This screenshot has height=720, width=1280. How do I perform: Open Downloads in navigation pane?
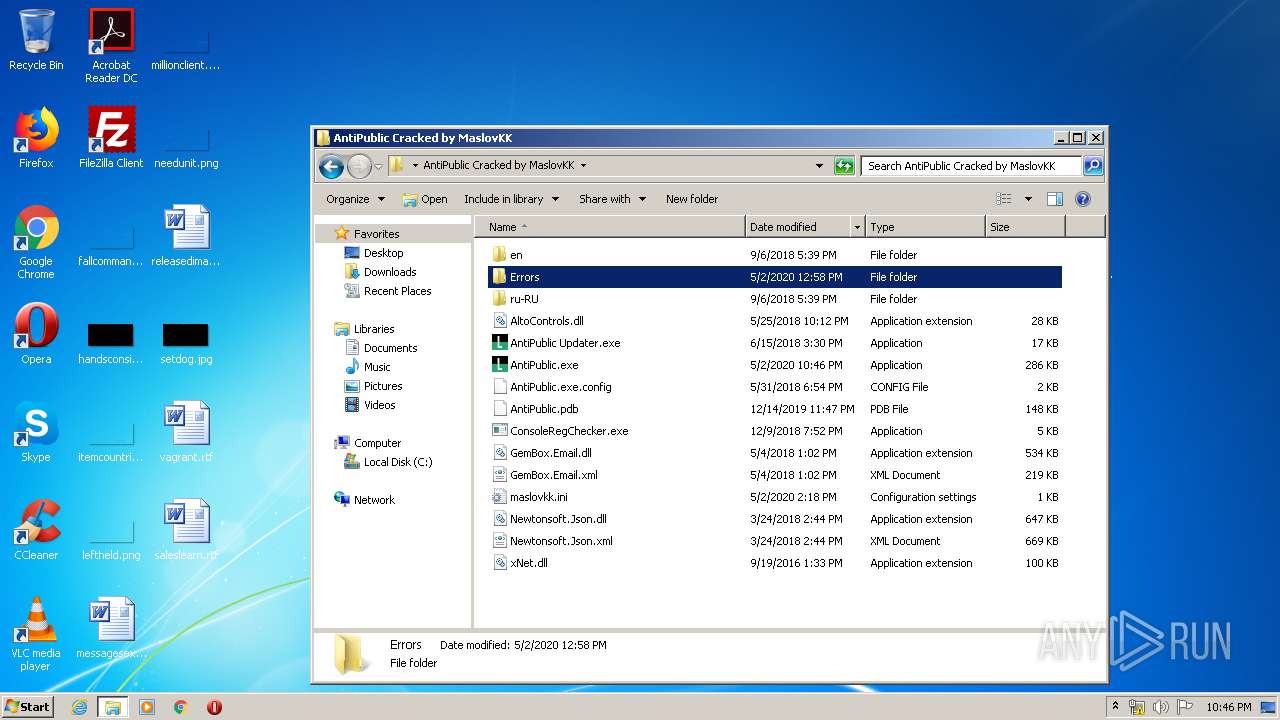point(390,272)
